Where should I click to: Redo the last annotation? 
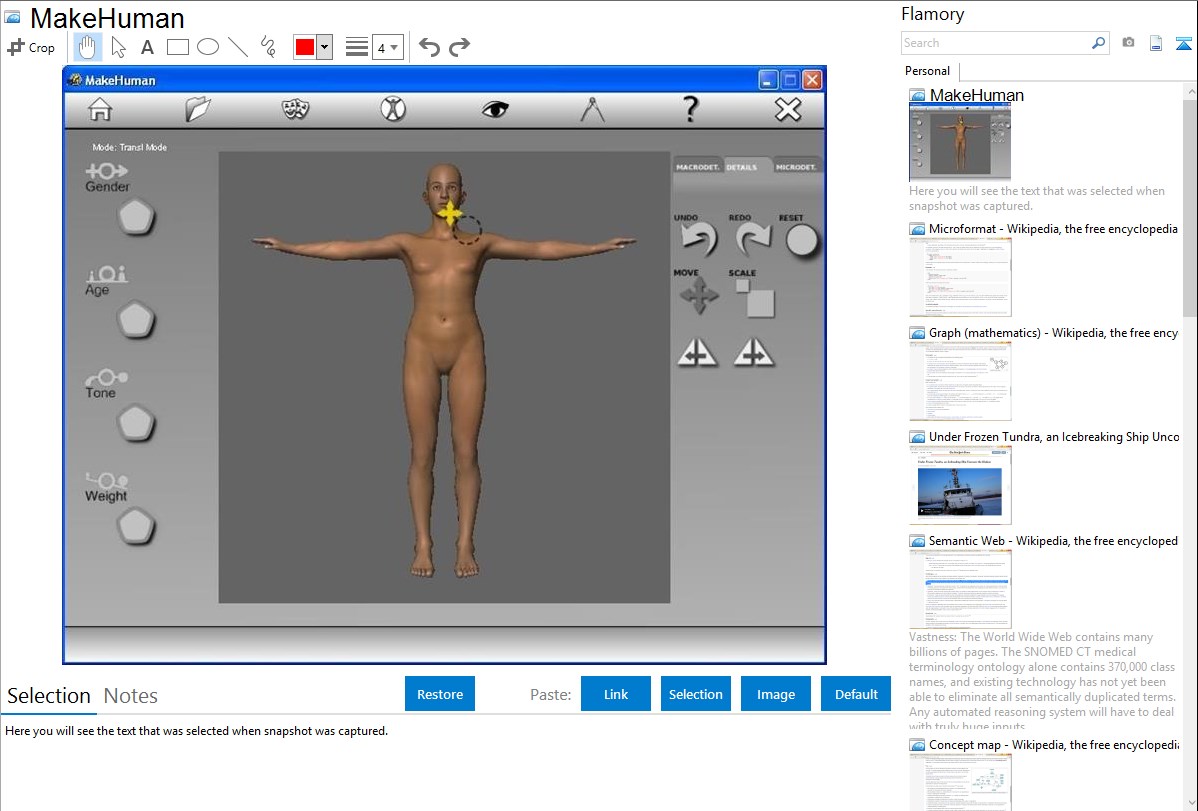(459, 47)
